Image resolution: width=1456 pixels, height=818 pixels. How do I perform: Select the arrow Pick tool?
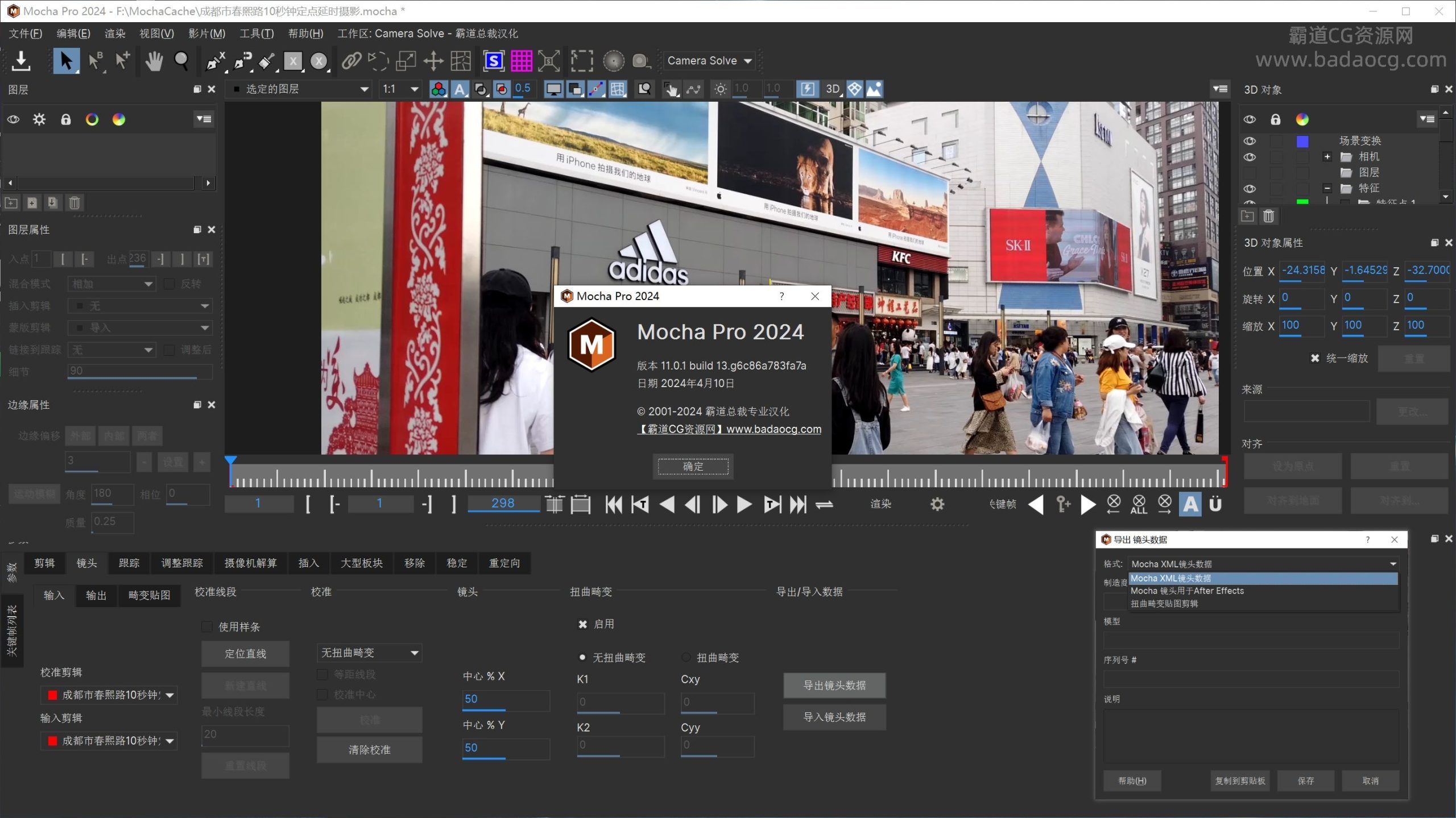pos(66,61)
